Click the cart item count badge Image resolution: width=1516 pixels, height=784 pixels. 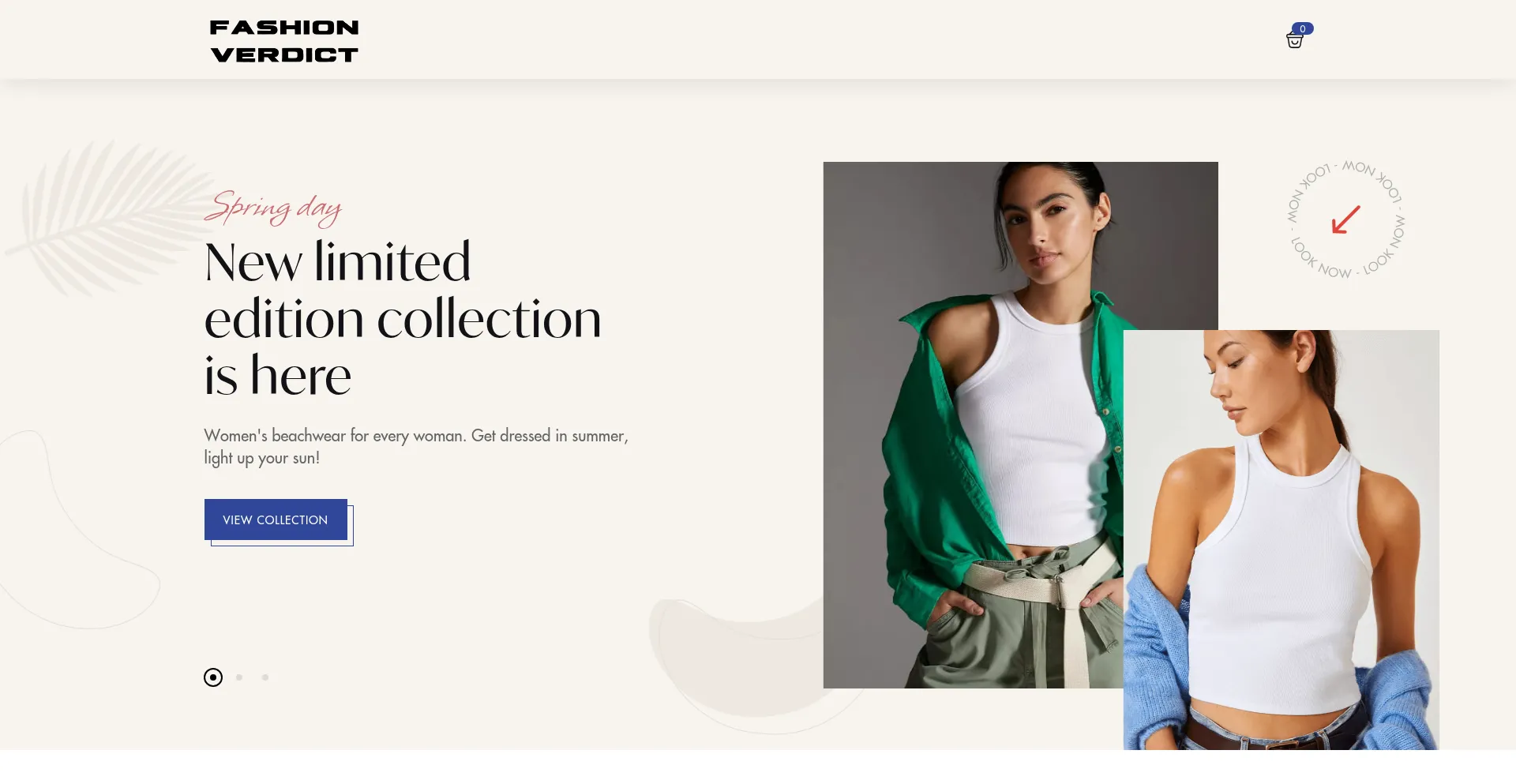point(1303,28)
